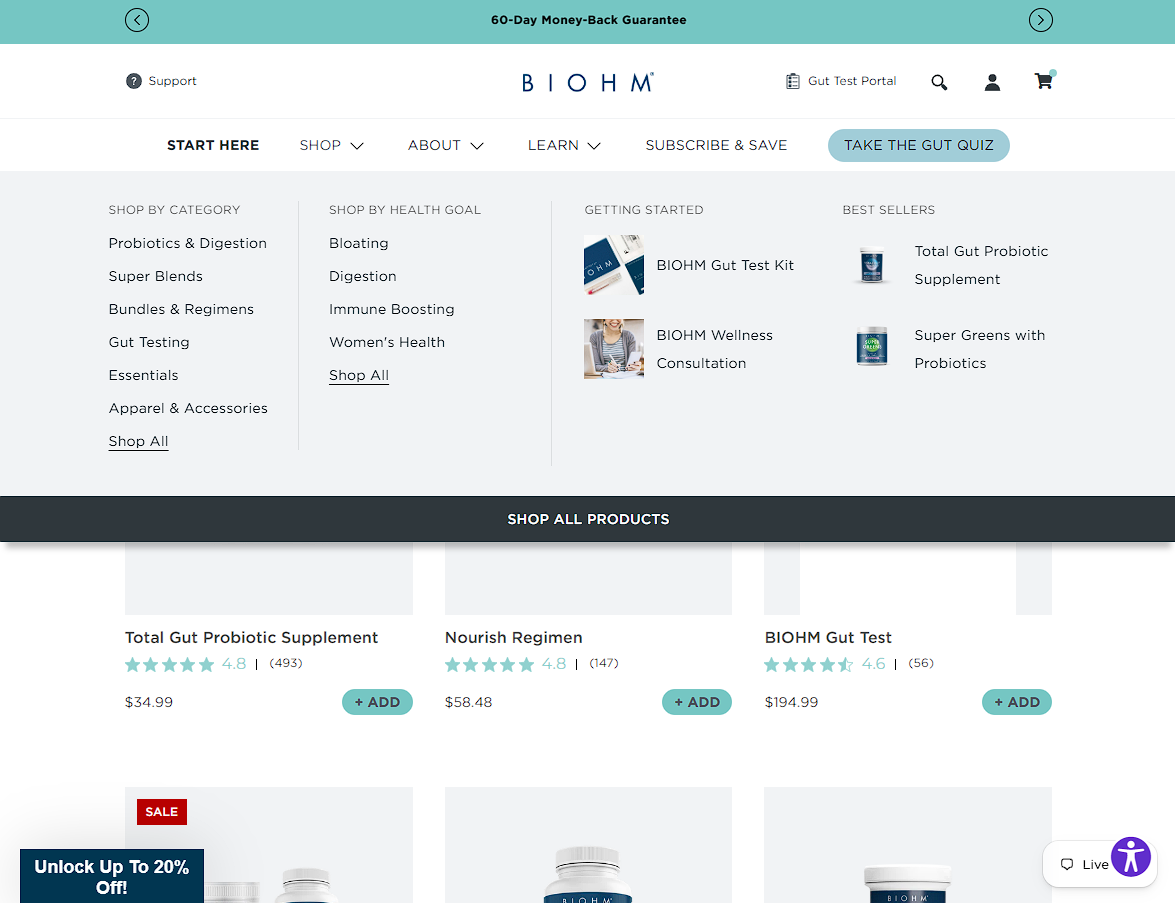1175x903 pixels.
Task: Open BIOHM Gut Test Kit link
Action: coord(725,265)
